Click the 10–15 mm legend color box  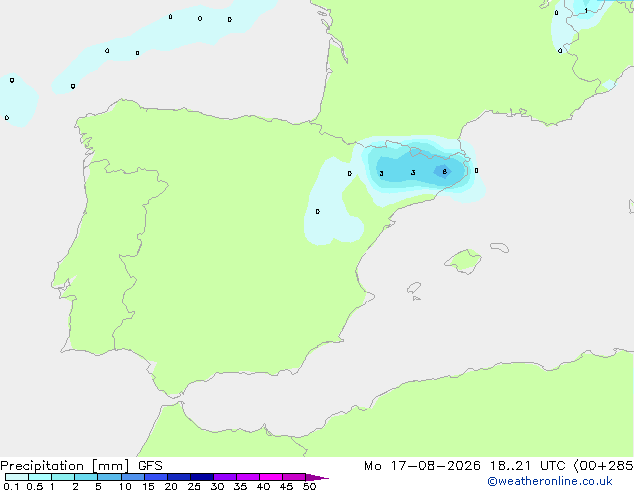pos(133,477)
